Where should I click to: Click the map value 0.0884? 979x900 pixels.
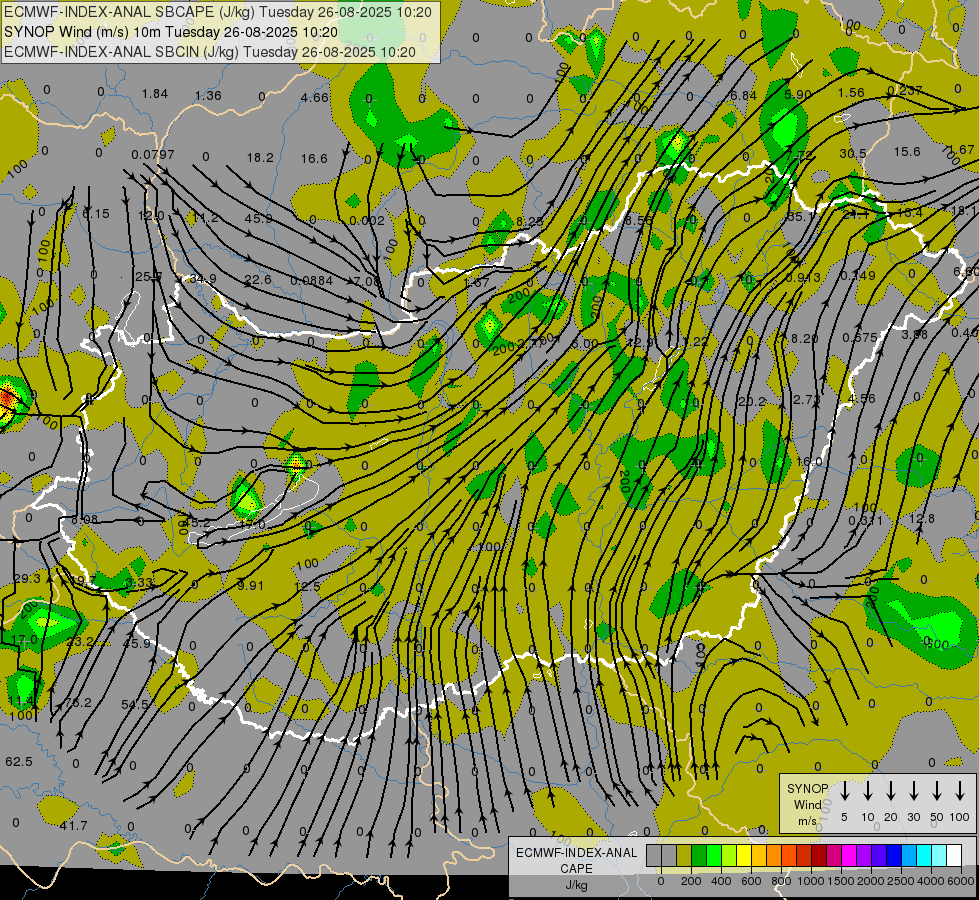click(312, 281)
